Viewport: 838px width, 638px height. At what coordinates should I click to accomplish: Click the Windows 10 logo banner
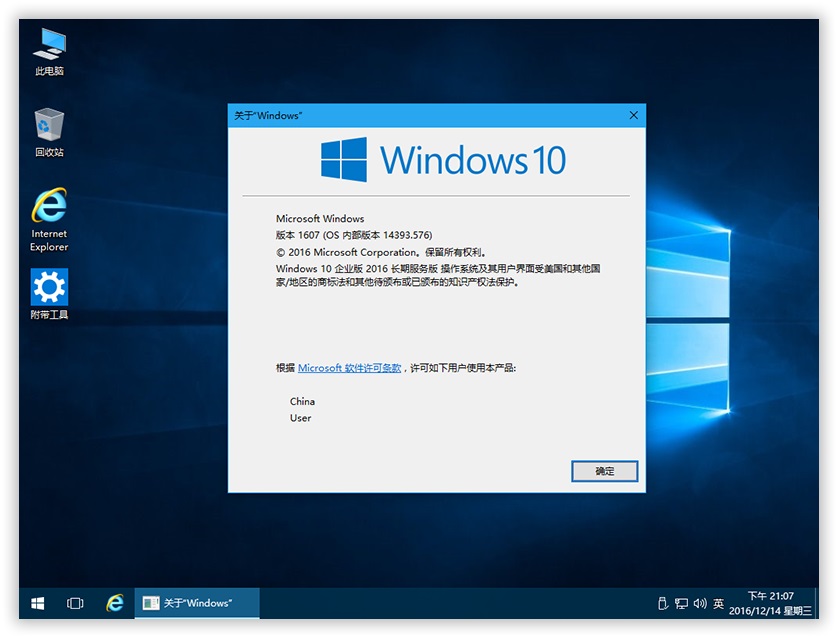tap(443, 160)
